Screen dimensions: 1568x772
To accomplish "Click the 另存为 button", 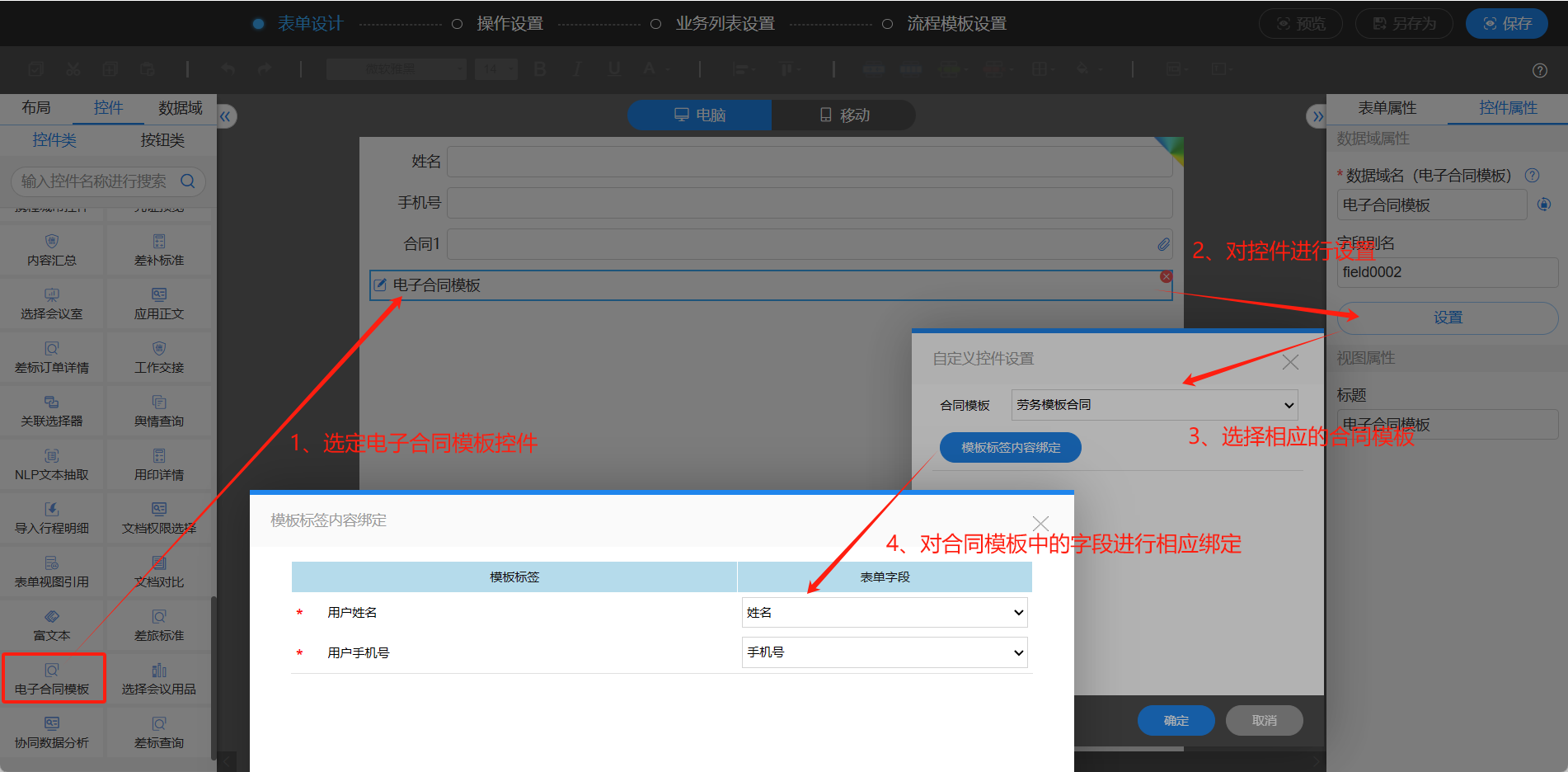I will 1404,24.
